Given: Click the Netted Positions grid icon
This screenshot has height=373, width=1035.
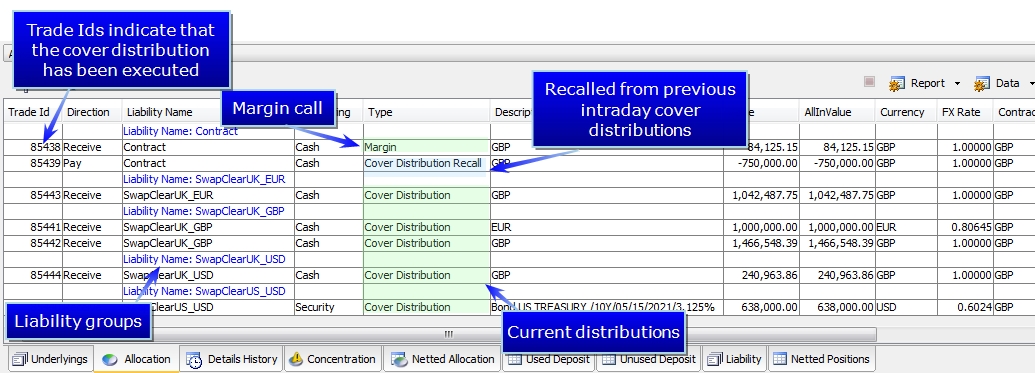Looking at the screenshot, I should click(780, 359).
